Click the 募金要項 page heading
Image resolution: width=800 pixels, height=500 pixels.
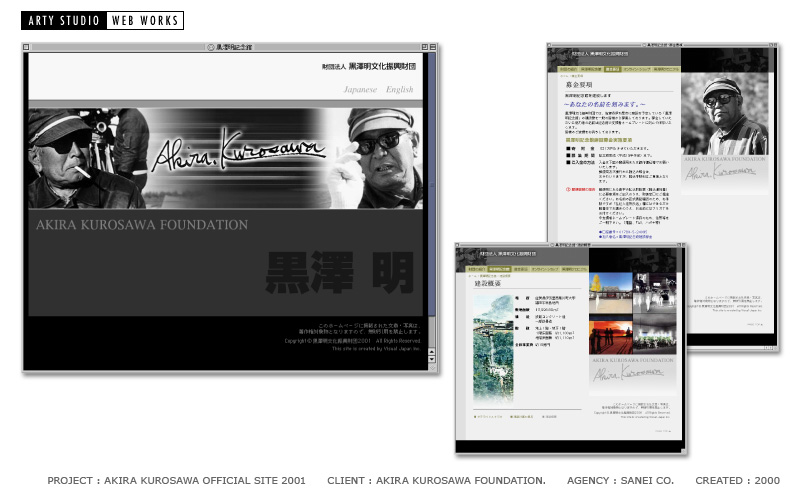[579, 85]
